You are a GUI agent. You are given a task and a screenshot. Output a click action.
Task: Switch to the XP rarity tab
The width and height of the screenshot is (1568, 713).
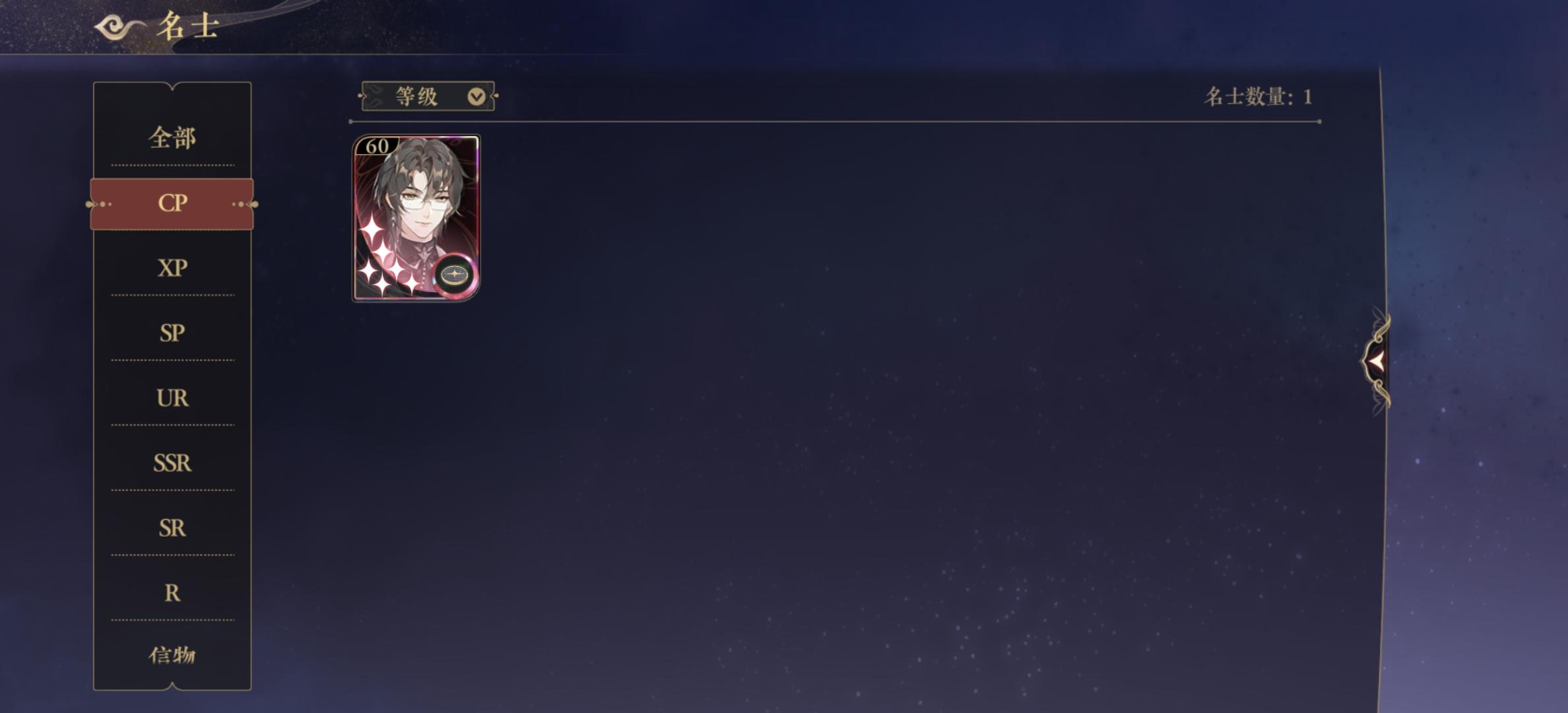(x=172, y=268)
